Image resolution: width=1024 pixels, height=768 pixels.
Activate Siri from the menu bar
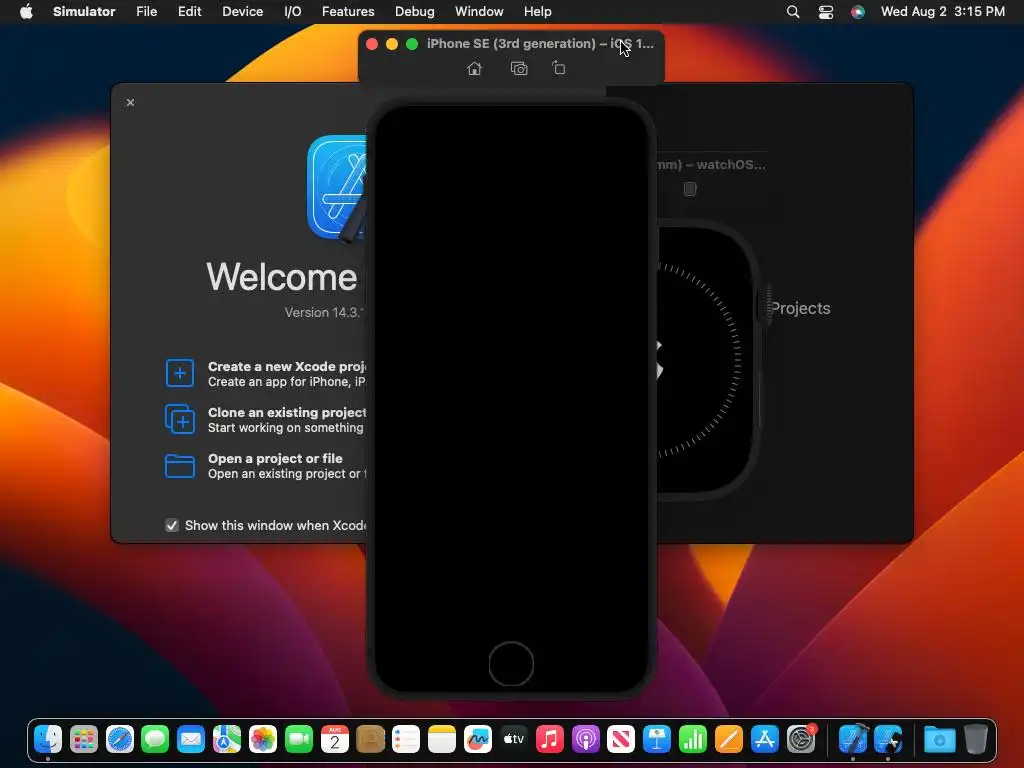coord(857,11)
